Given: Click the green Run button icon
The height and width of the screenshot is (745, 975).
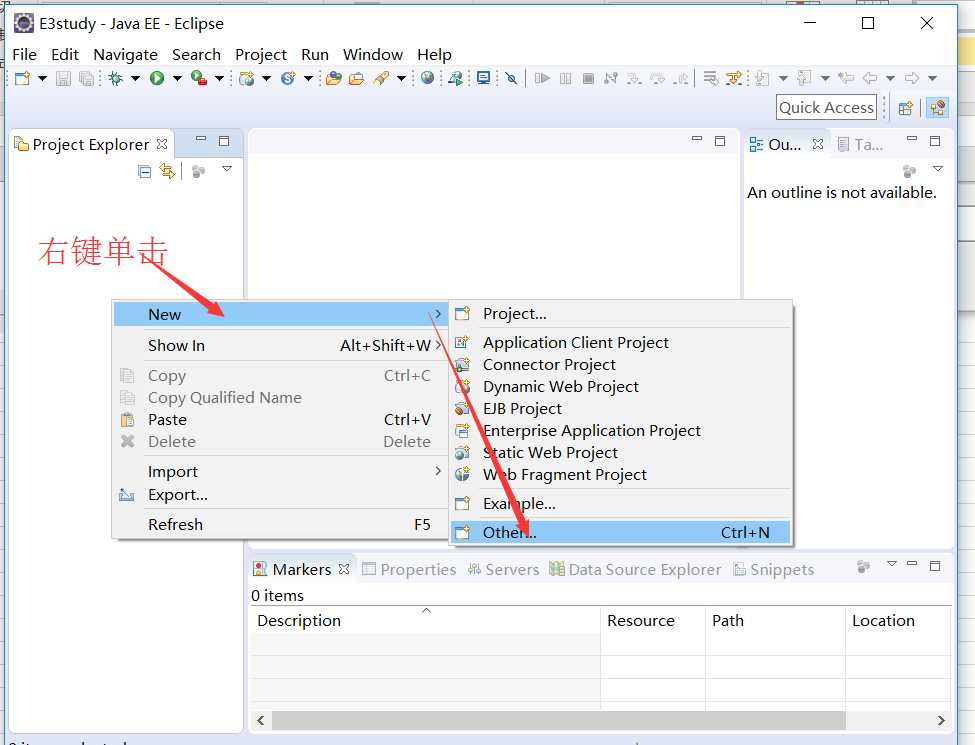Looking at the screenshot, I should point(157,78).
